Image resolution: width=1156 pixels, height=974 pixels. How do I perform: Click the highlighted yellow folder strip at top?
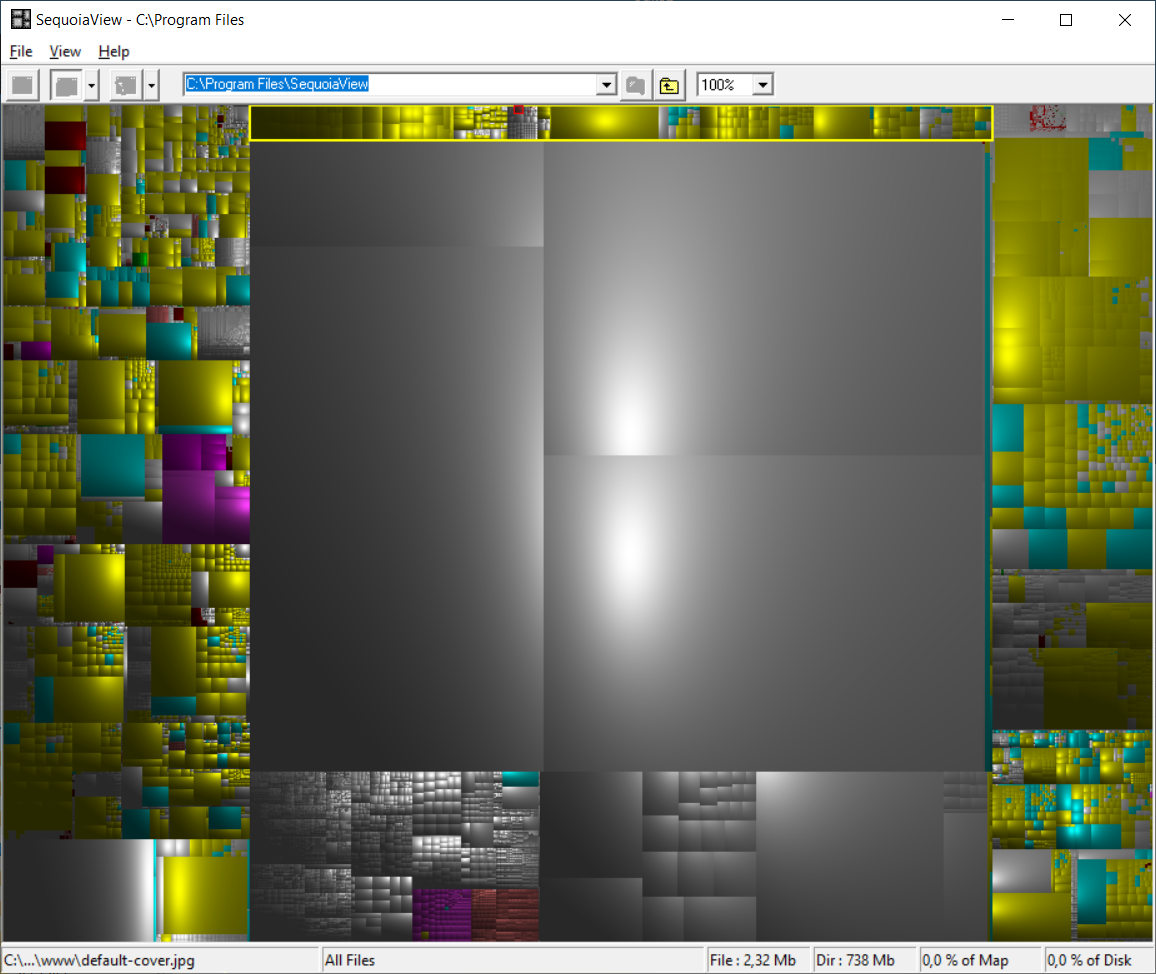coord(620,122)
